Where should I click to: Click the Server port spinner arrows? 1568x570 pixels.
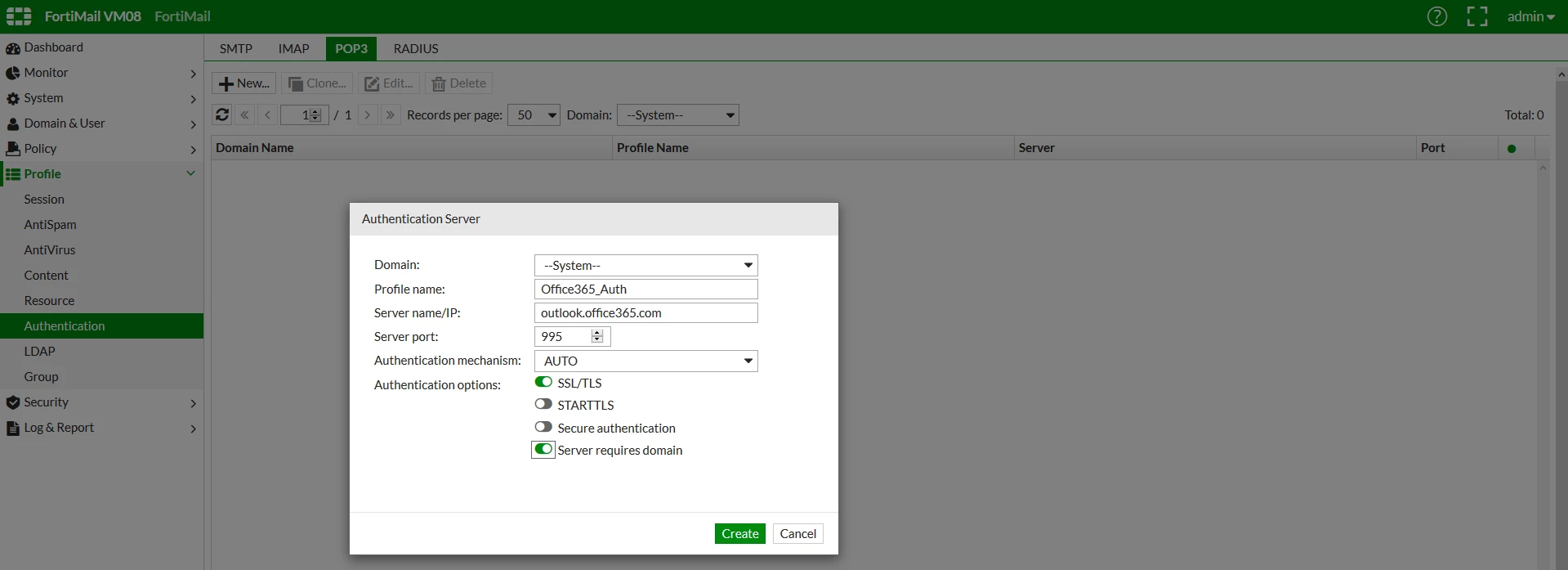(597, 337)
